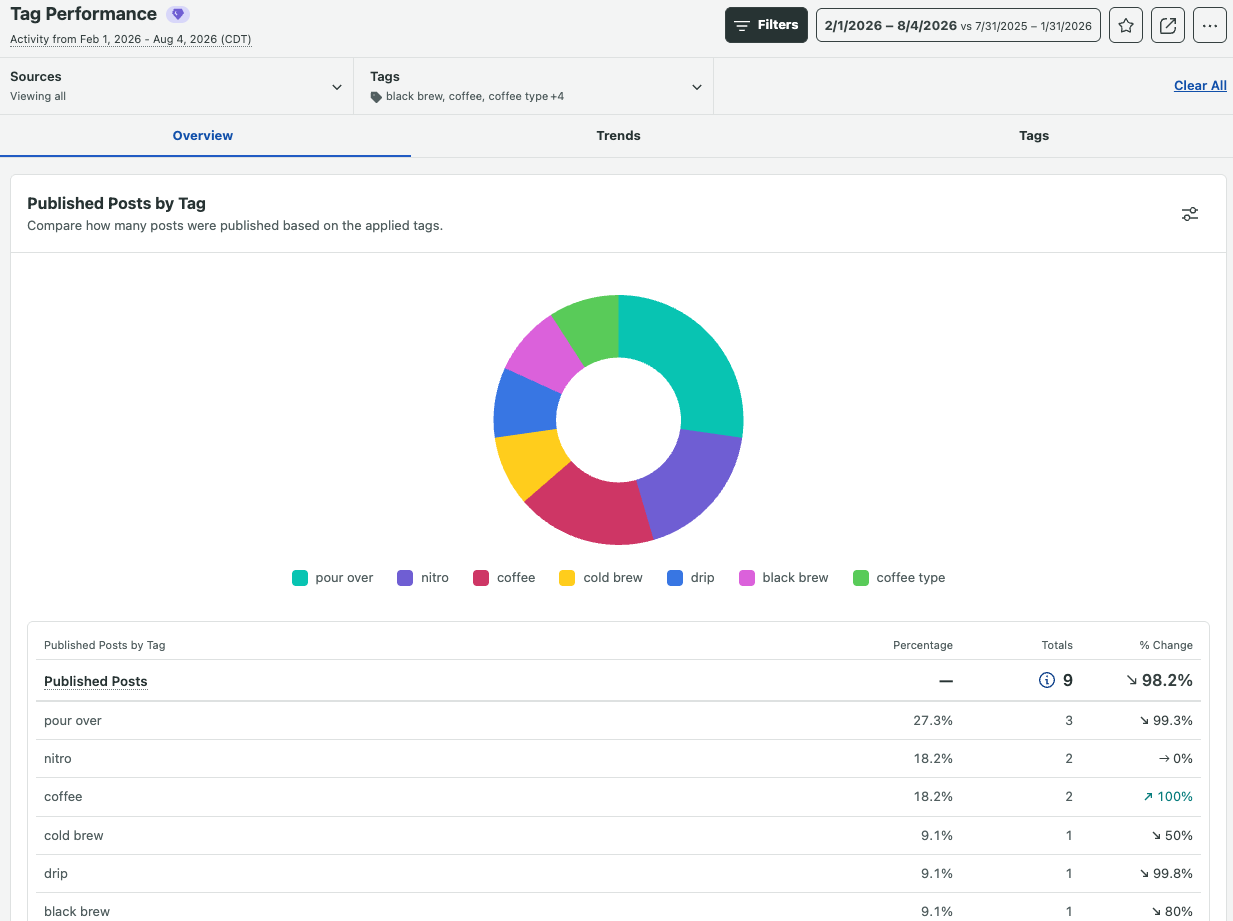Click the Clear All link

[x=1200, y=86]
